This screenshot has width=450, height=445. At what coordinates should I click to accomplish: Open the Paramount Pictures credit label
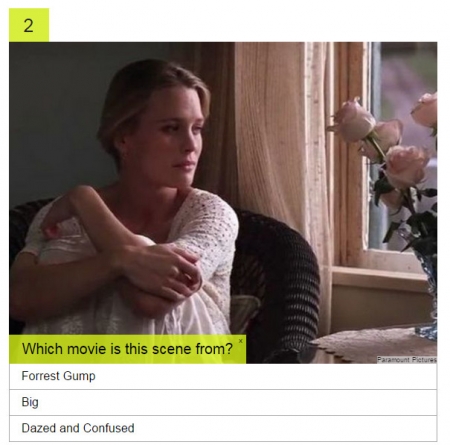coord(407,359)
